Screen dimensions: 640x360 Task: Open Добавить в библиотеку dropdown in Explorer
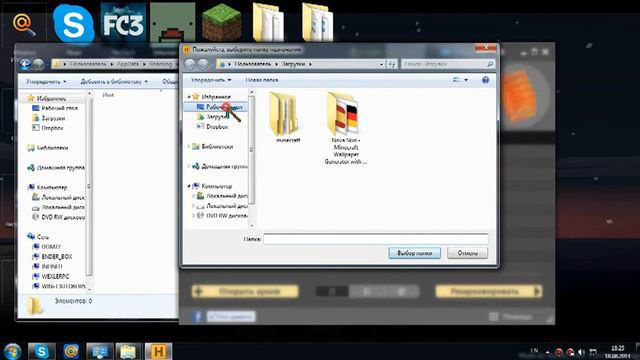(x=114, y=82)
